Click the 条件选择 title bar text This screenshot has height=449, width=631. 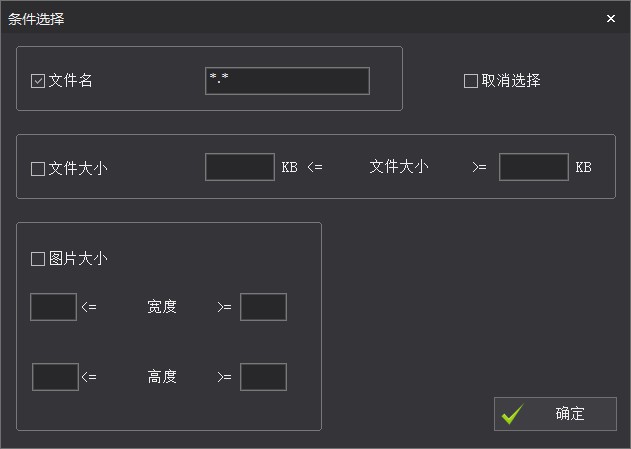tap(37, 18)
